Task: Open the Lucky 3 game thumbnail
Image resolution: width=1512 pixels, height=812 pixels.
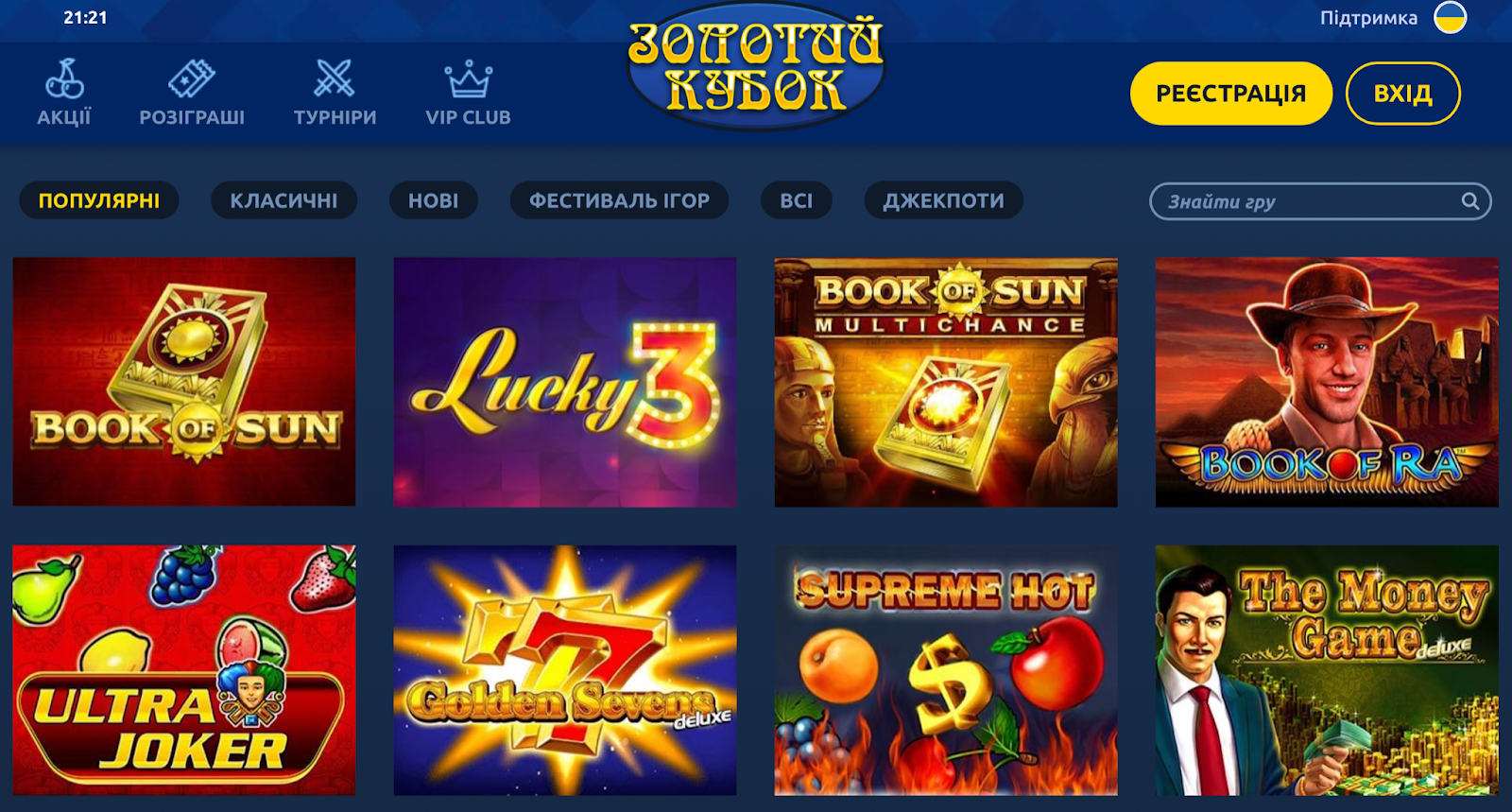Action: pos(565,382)
